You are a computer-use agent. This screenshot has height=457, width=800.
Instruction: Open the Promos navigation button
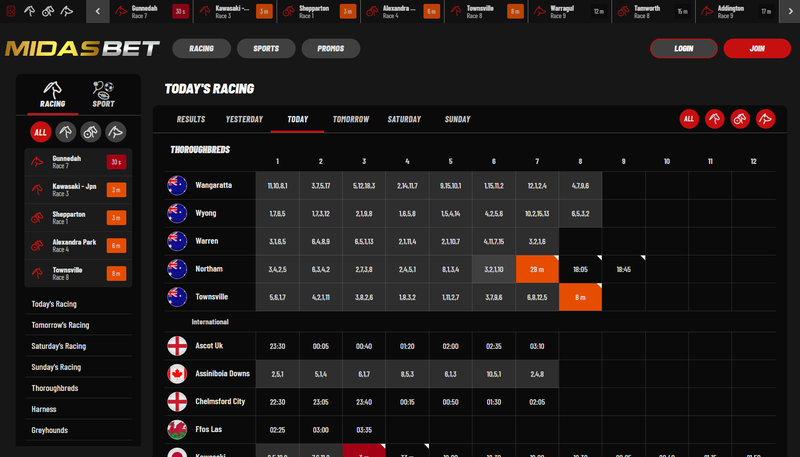(331, 48)
